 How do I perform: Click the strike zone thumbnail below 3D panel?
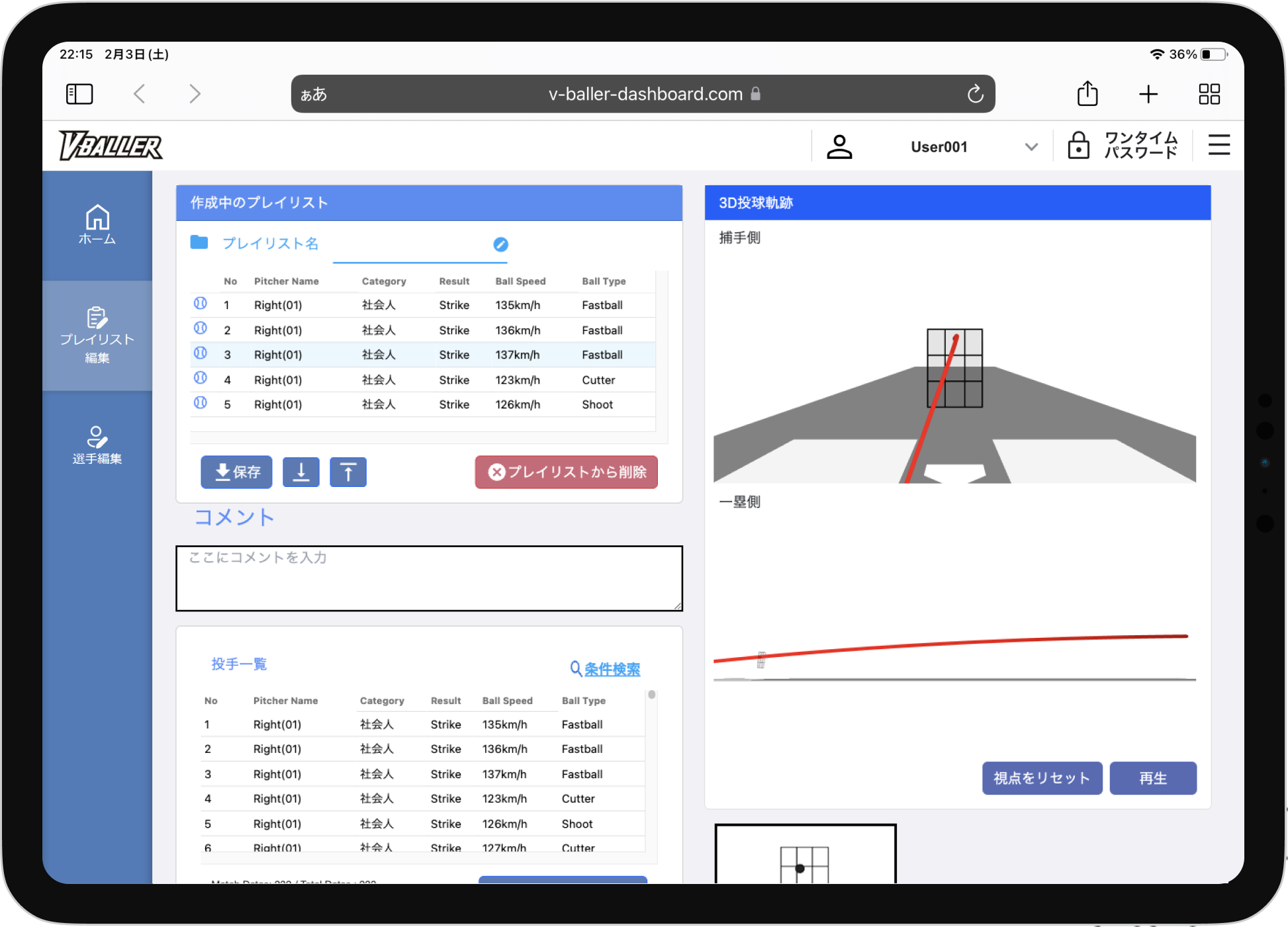805,854
